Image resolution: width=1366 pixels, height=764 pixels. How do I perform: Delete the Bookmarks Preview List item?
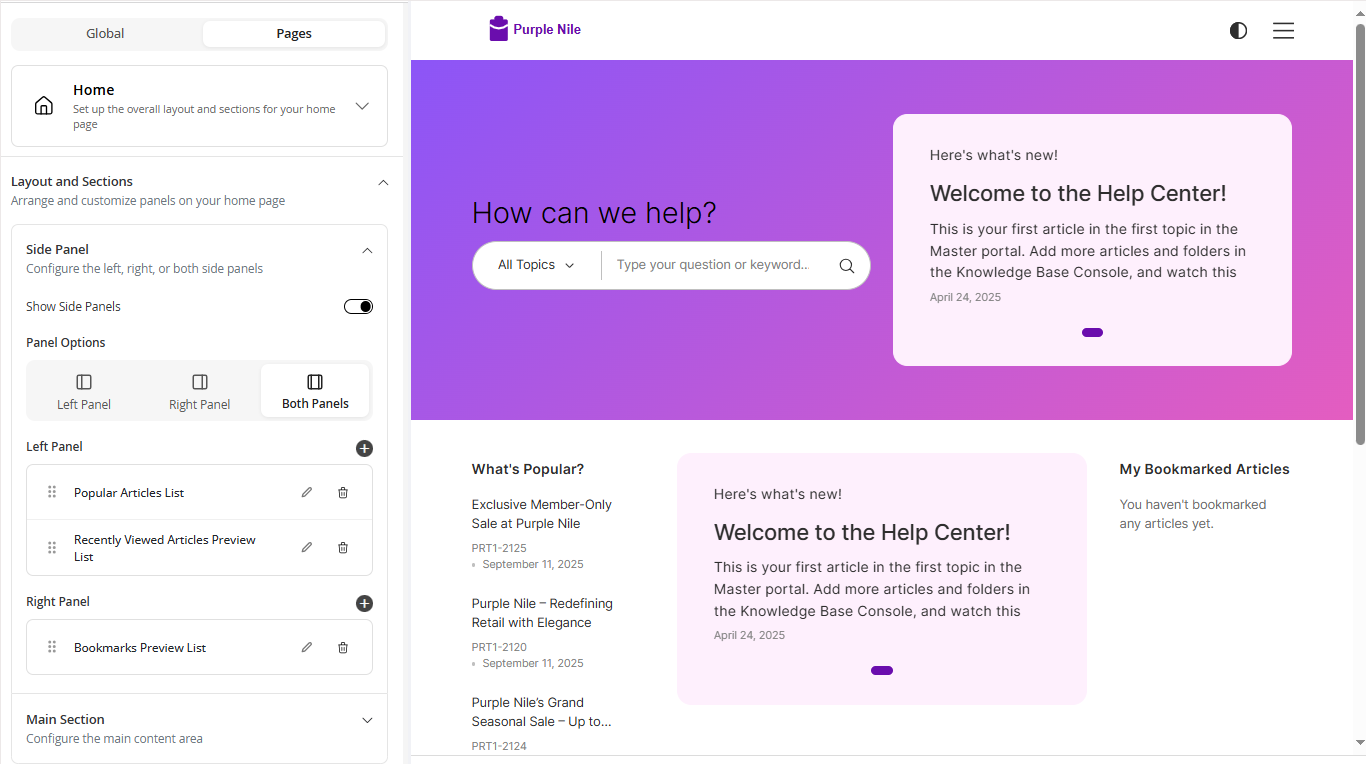(343, 647)
